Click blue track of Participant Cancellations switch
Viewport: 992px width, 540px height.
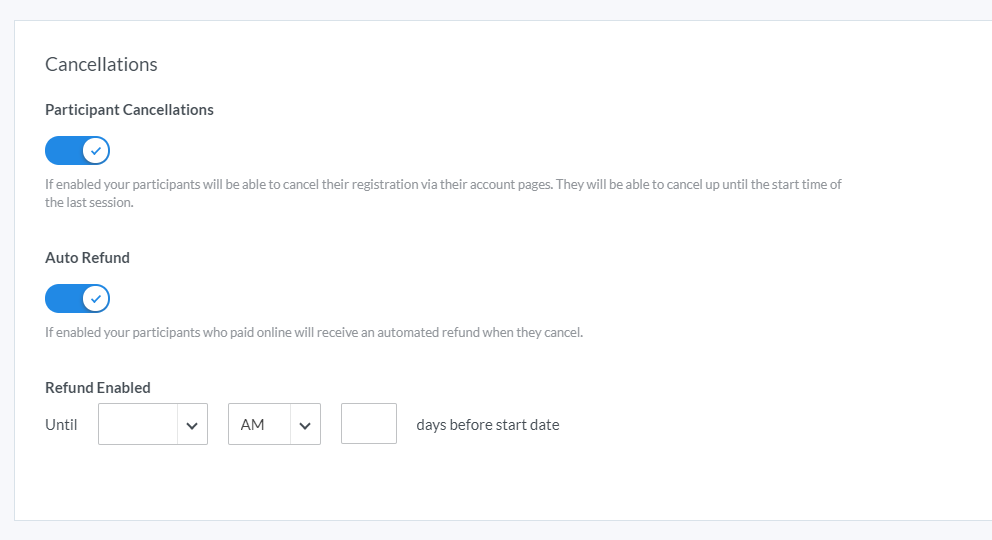(63, 150)
